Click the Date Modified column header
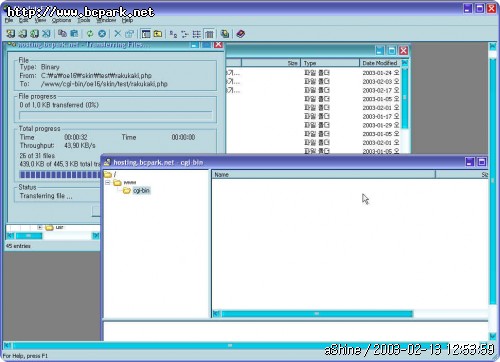Image resolution: width=500 pixels, height=362 pixels. pyautogui.click(x=380, y=63)
